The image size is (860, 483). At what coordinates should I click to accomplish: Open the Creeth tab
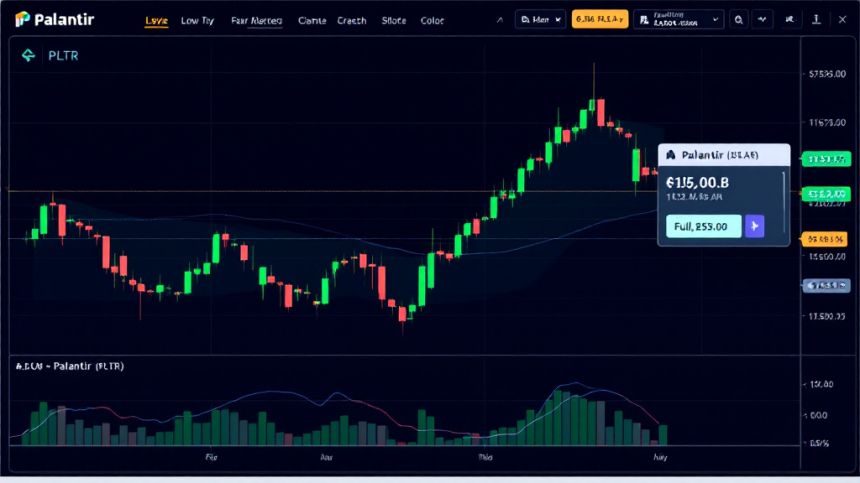[352, 21]
